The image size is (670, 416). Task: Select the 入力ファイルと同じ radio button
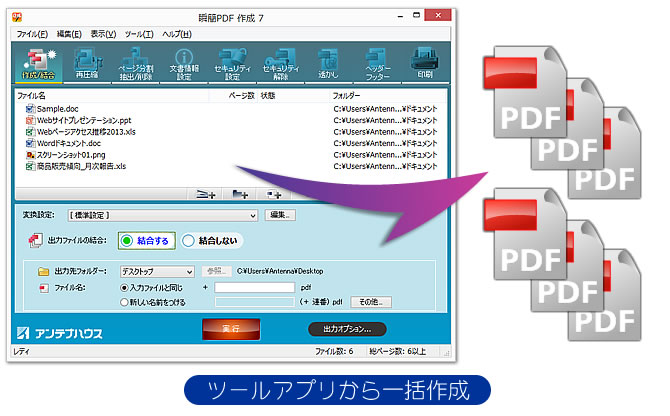pyautogui.click(x=124, y=288)
